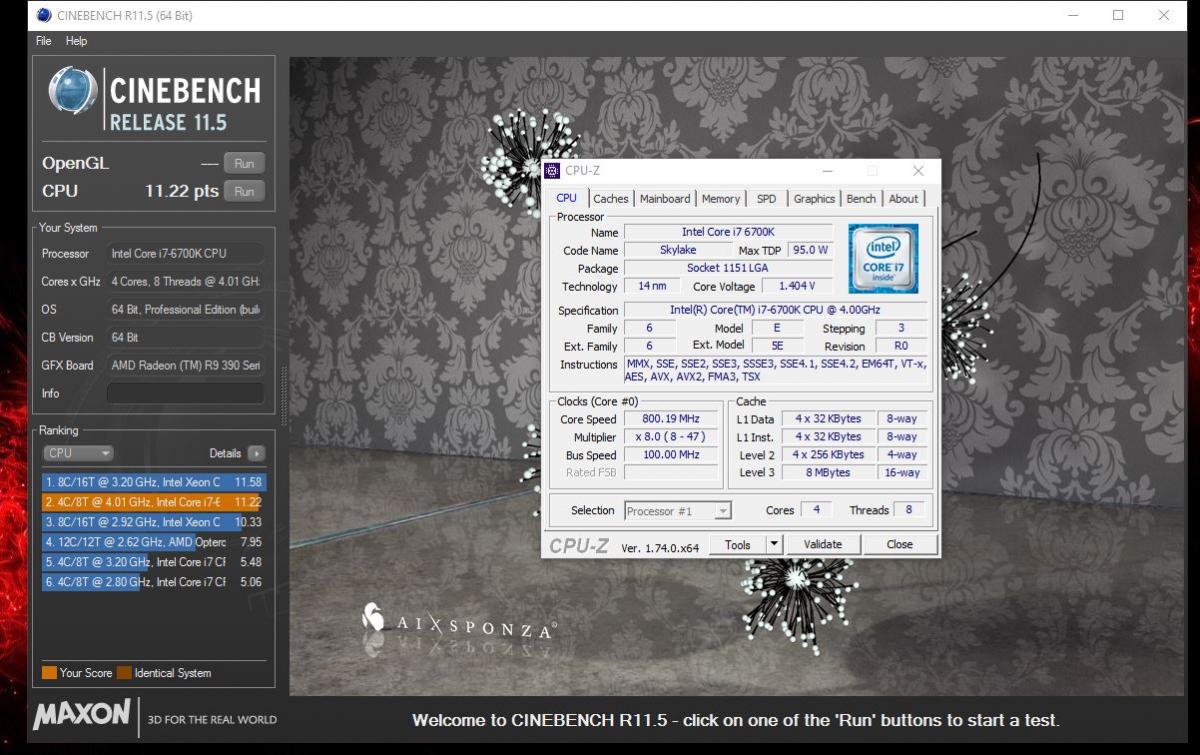Click the Cores x GHz field
The height and width of the screenshot is (755, 1200).
185,282
